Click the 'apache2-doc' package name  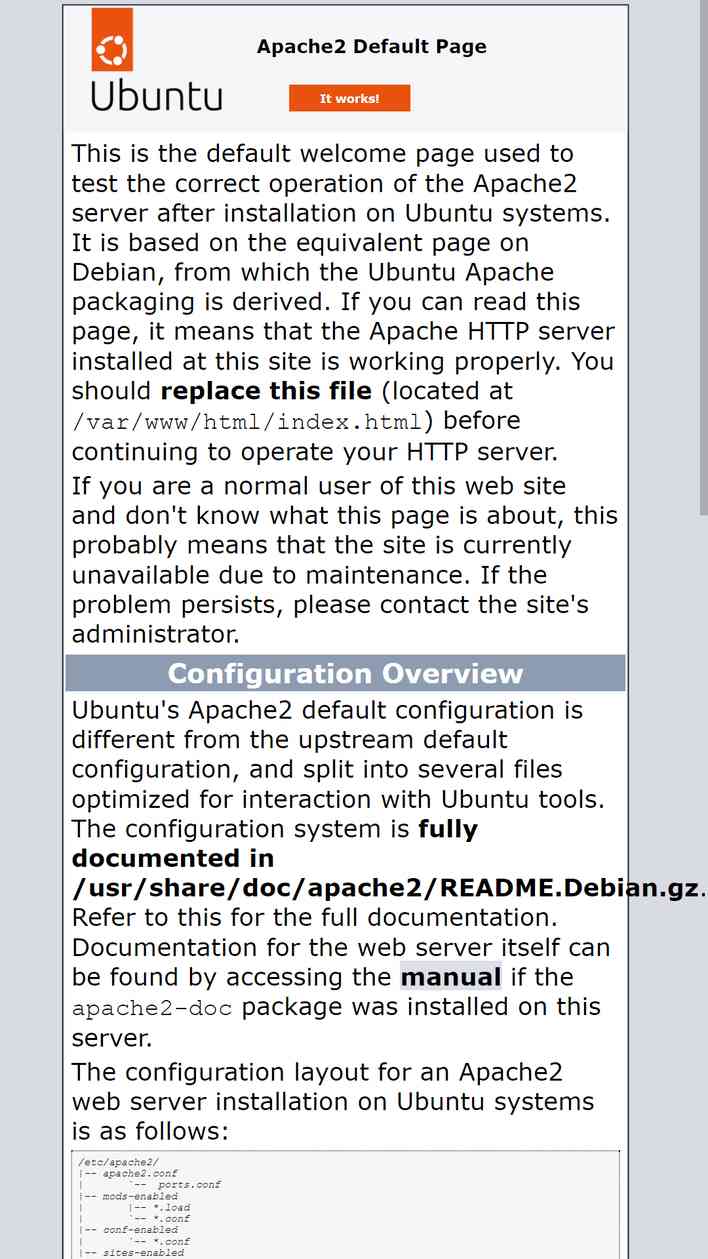pos(152,1008)
